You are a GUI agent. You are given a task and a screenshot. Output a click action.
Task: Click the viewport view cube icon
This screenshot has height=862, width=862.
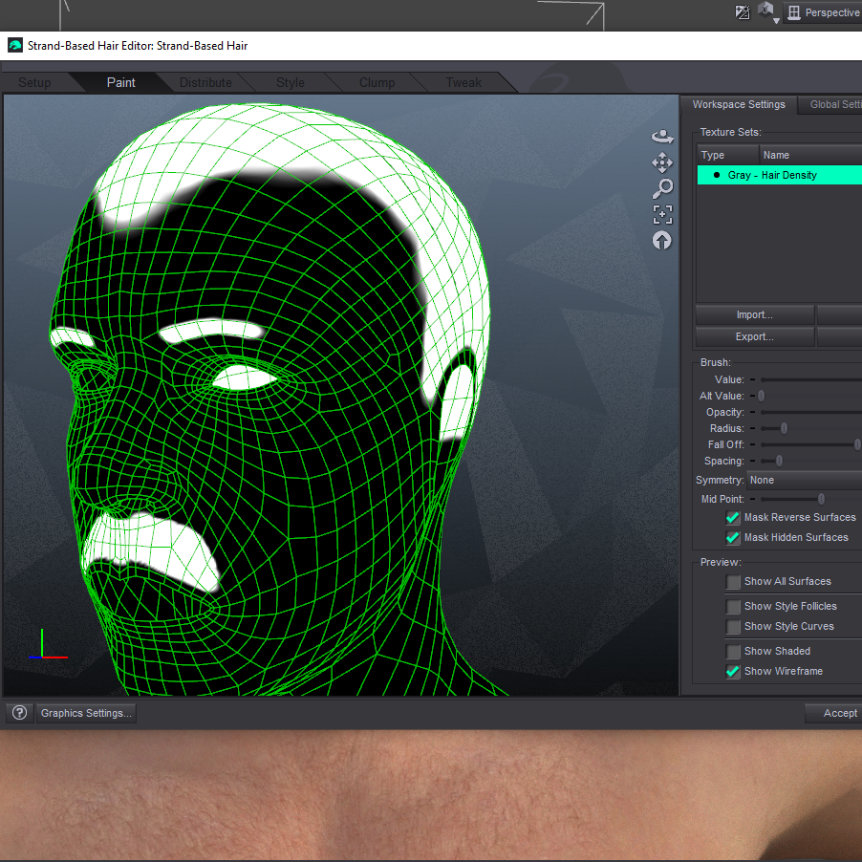pyautogui.click(x=767, y=12)
